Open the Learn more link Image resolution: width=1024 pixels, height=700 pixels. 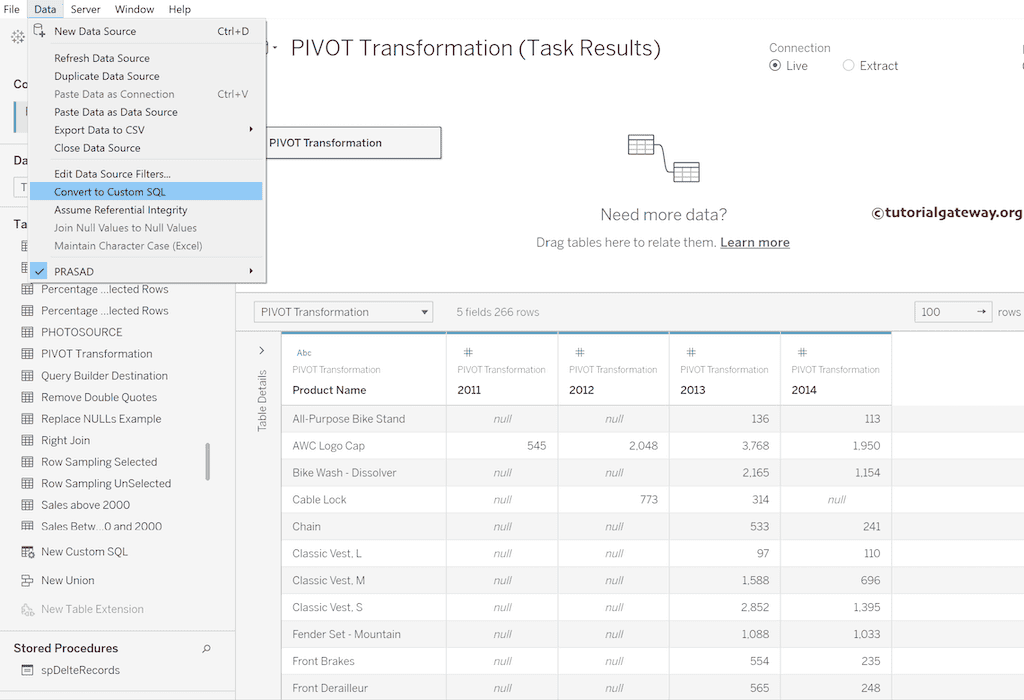tap(754, 243)
